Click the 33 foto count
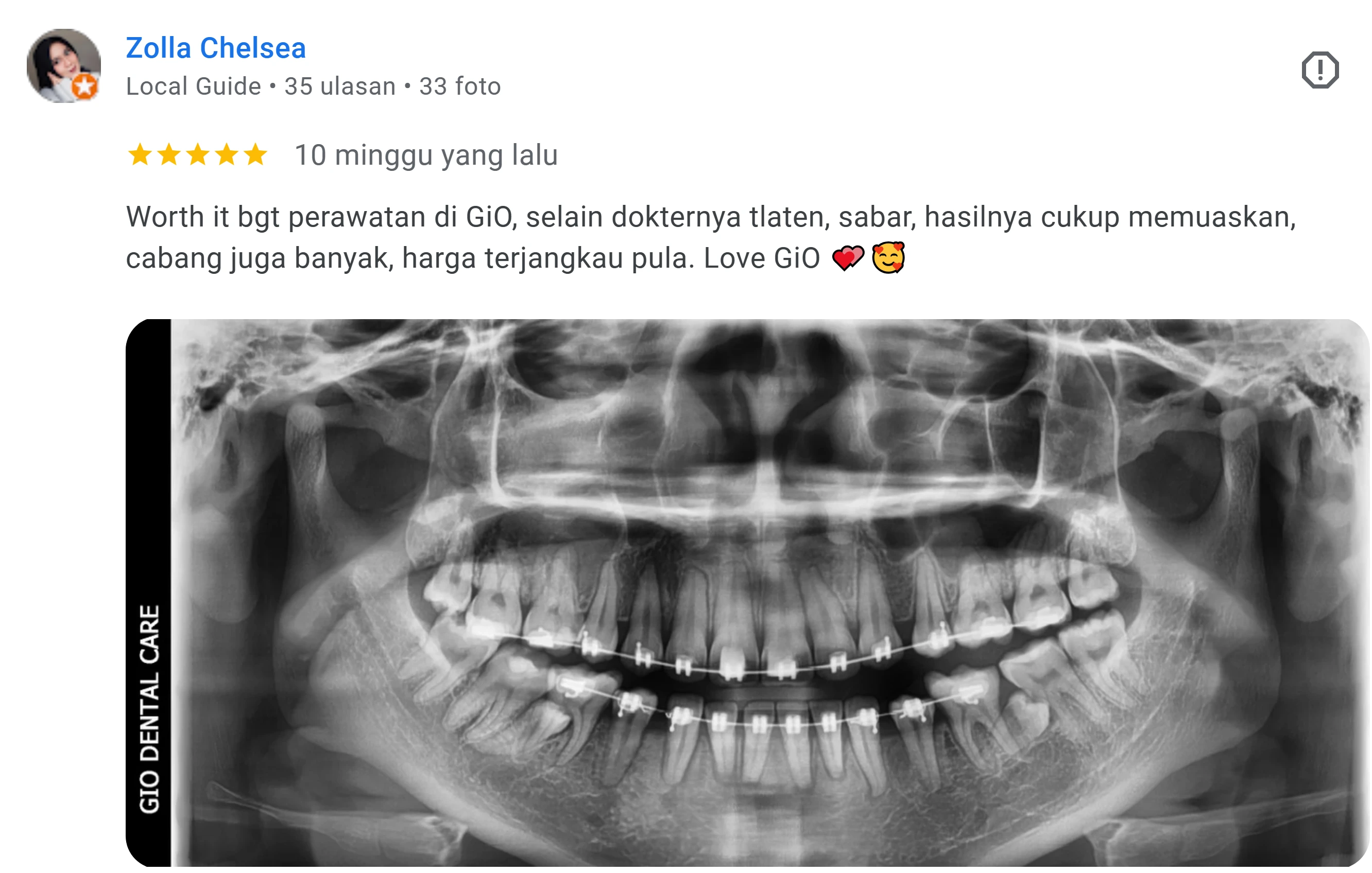The width and height of the screenshot is (1372, 873). pos(460,86)
